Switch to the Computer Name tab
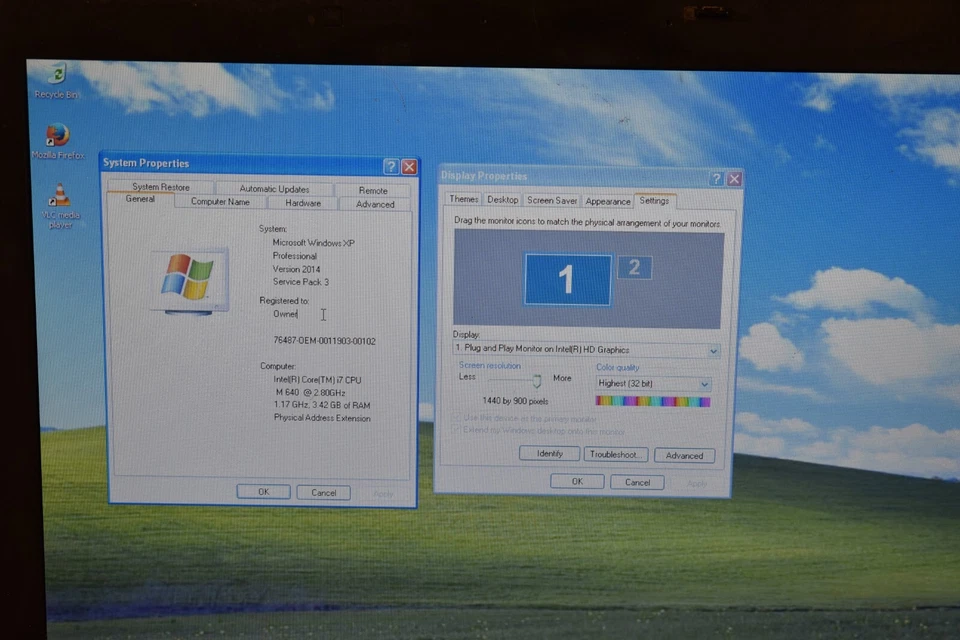The width and height of the screenshot is (960, 640). [220, 201]
